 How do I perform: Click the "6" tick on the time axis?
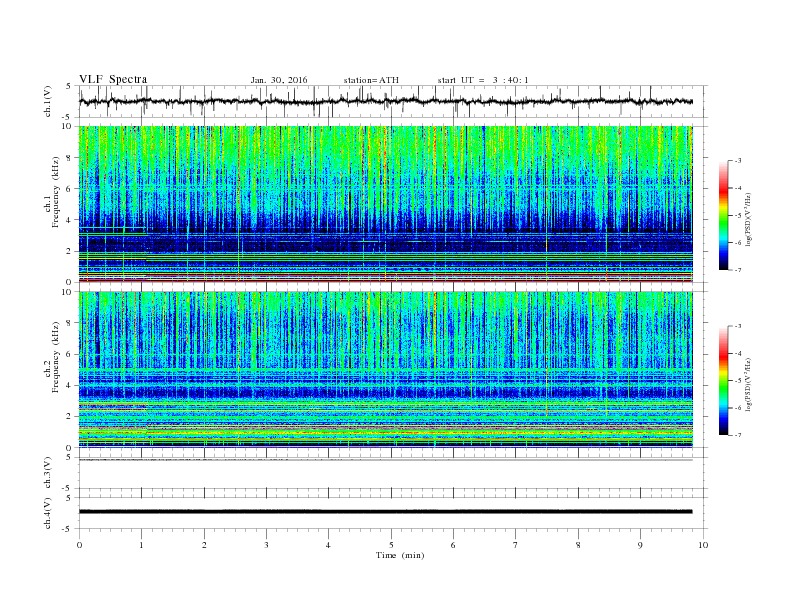[x=453, y=545]
